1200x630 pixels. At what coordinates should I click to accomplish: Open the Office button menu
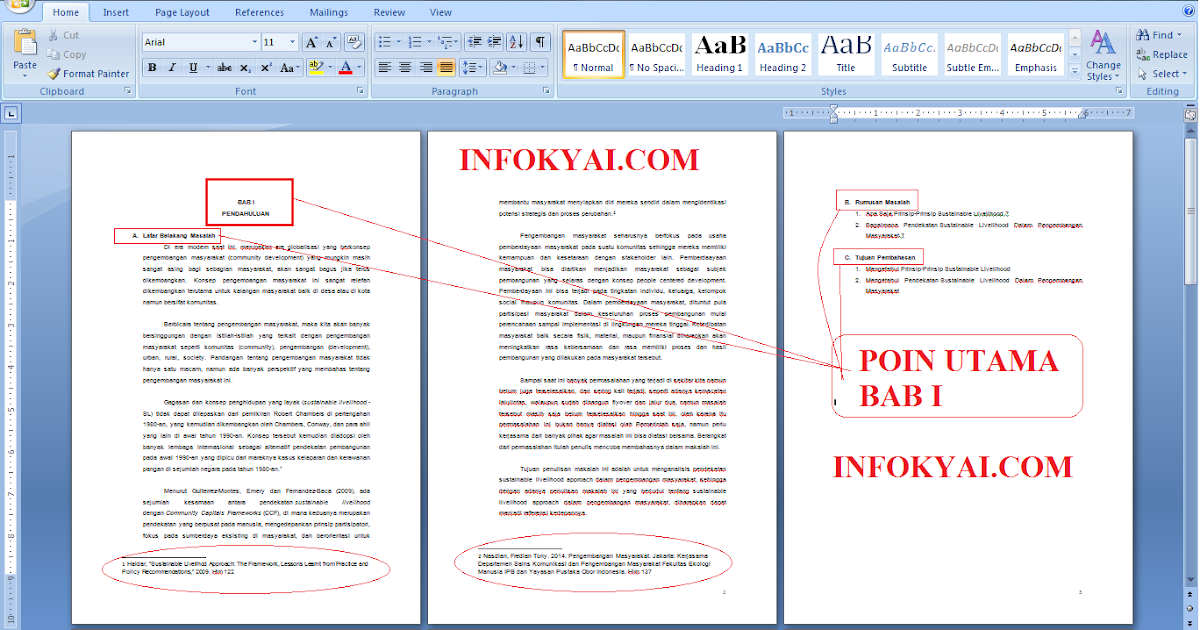coord(18,5)
